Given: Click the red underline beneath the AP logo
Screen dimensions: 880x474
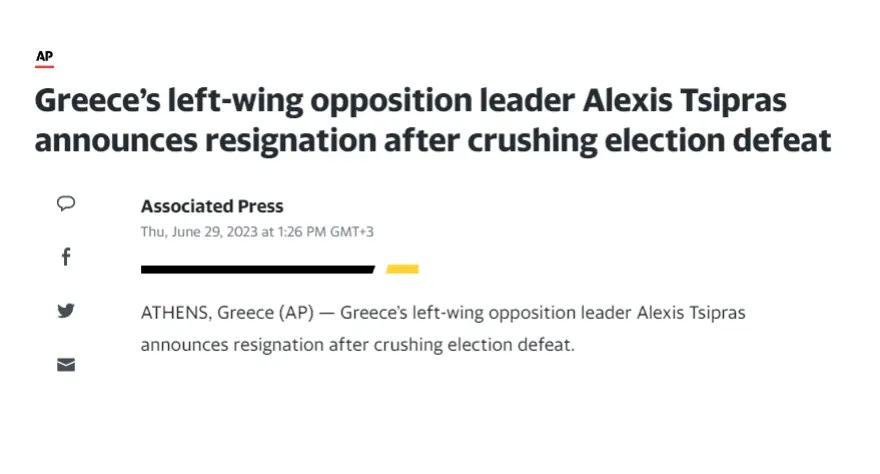Looking at the screenshot, I should (44, 67).
